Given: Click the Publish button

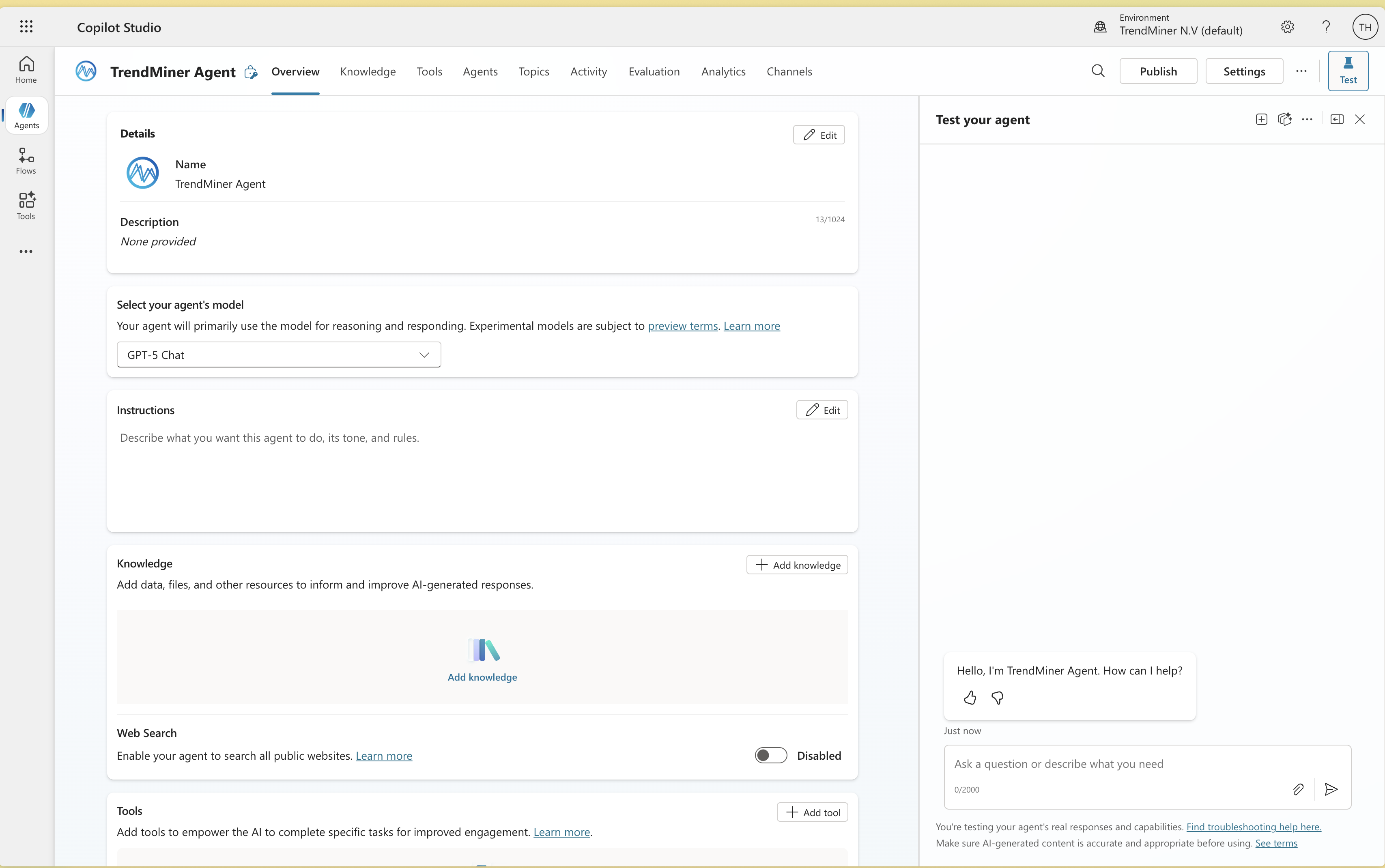Looking at the screenshot, I should tap(1158, 71).
